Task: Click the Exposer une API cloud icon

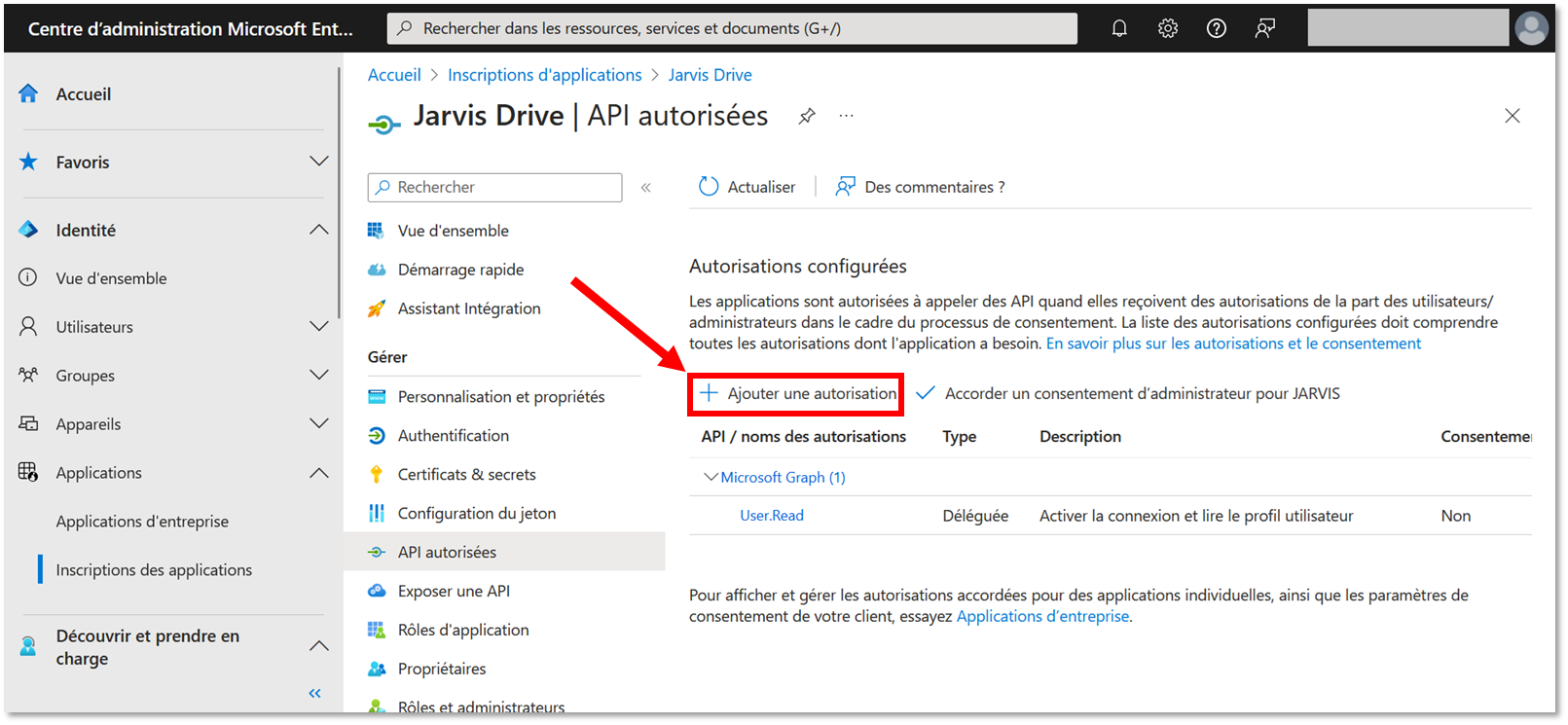Action: (377, 591)
